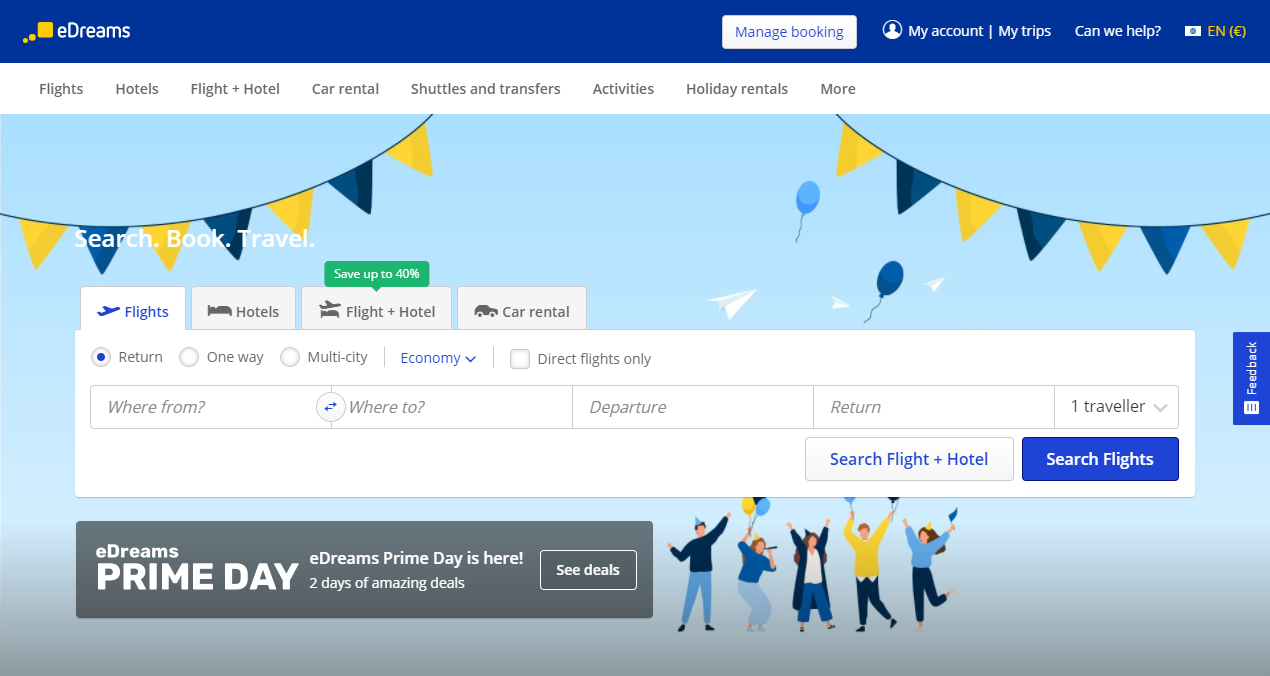Open Activities in the navigation bar
The height and width of the screenshot is (676, 1270).
623,88
